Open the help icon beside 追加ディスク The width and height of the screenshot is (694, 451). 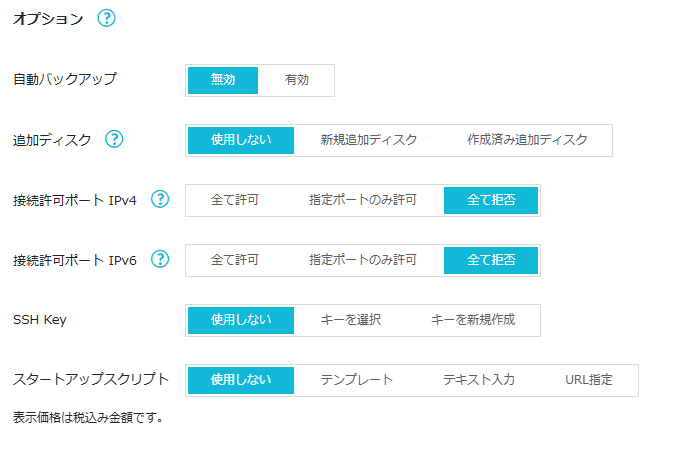click(114, 140)
